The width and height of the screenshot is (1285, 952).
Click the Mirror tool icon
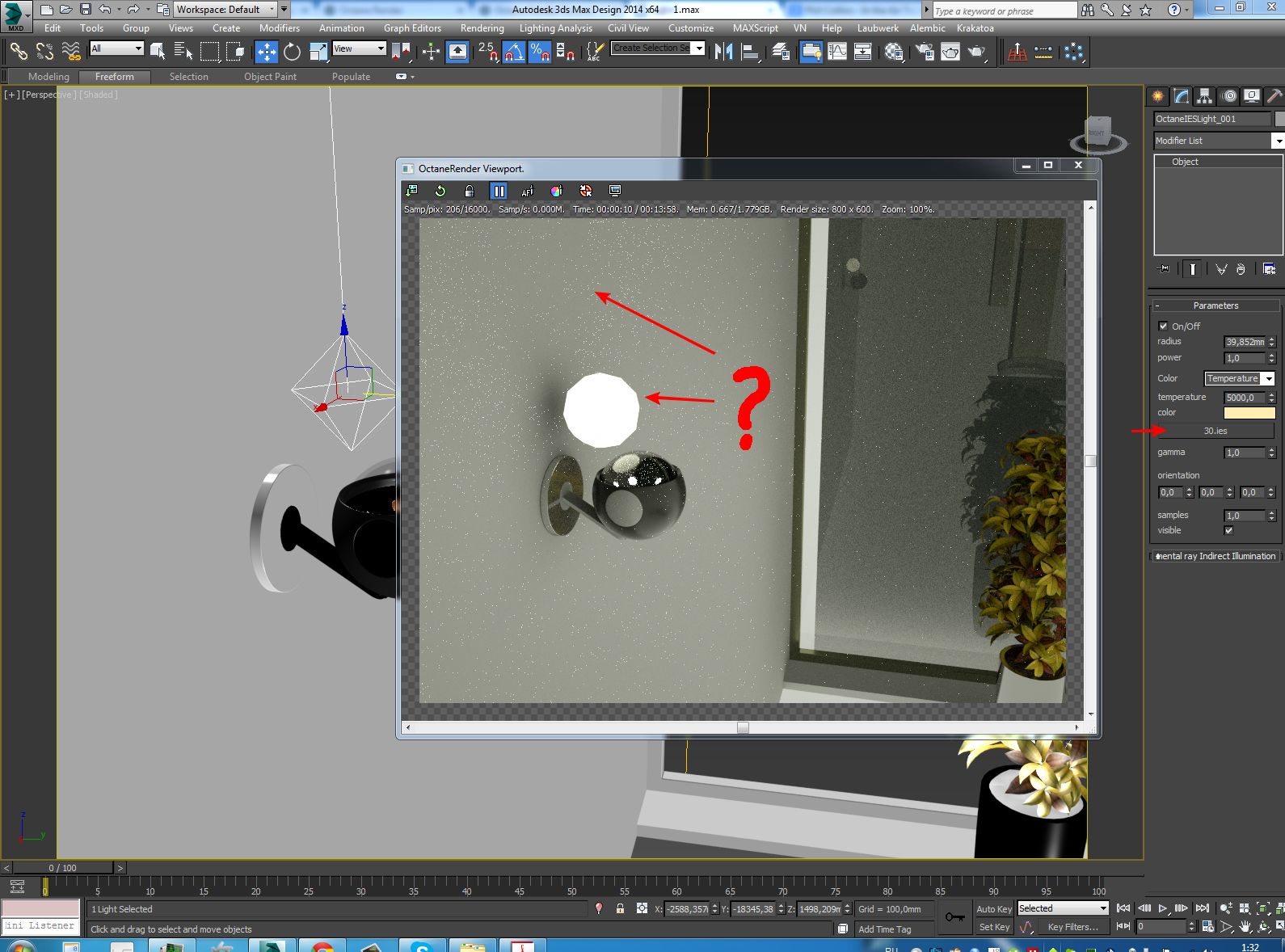pyautogui.click(x=724, y=53)
